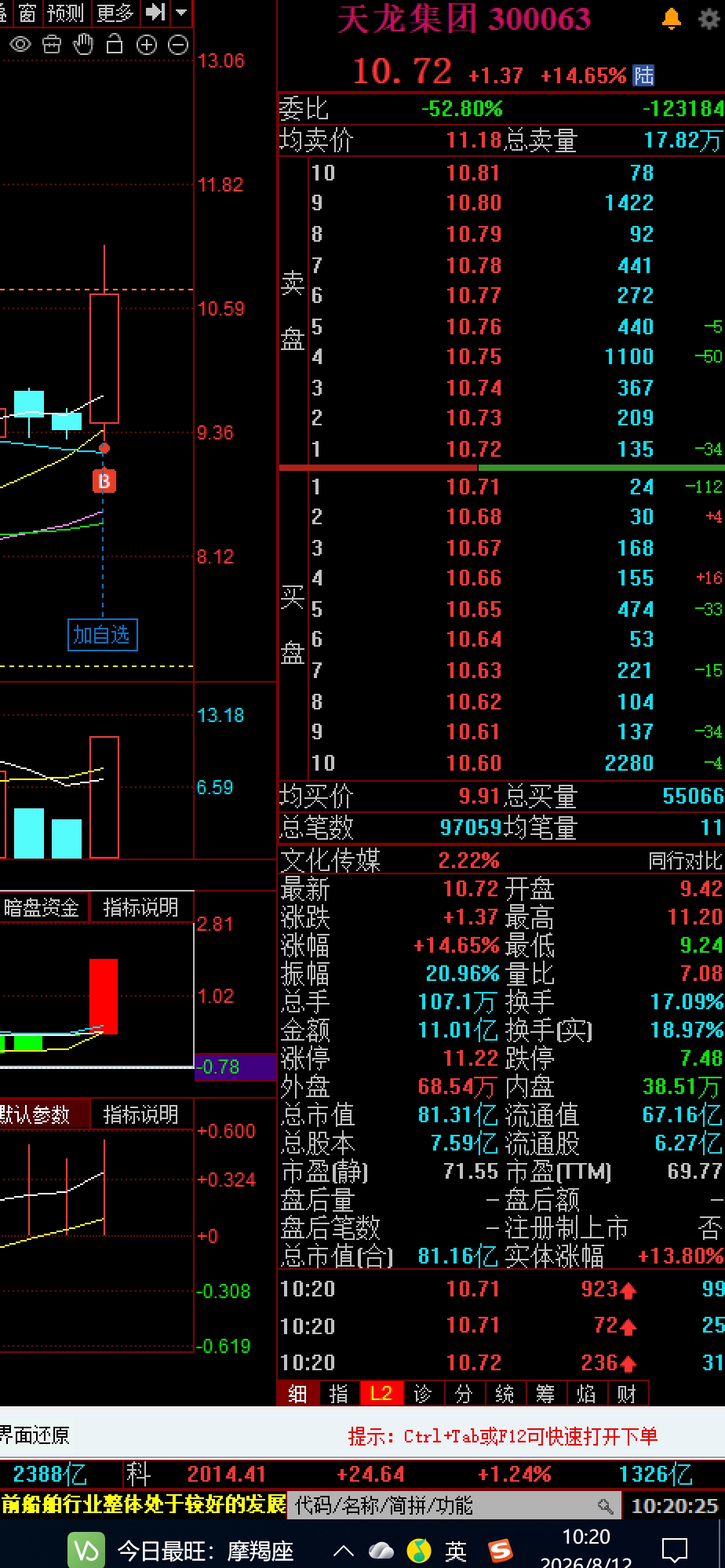Click the jump-to-end arrow icon
This screenshot has height=1568, width=725.
[x=155, y=12]
